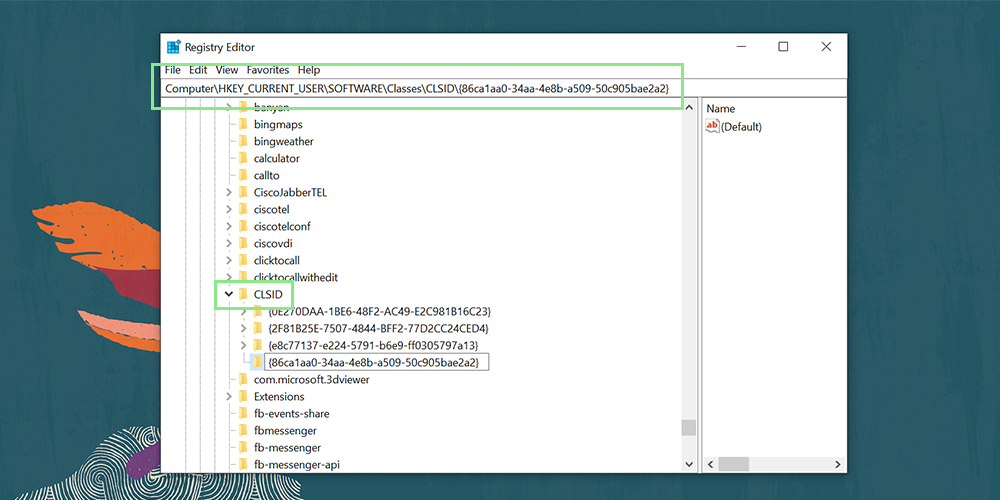Open the Help menu

pyautogui.click(x=309, y=70)
